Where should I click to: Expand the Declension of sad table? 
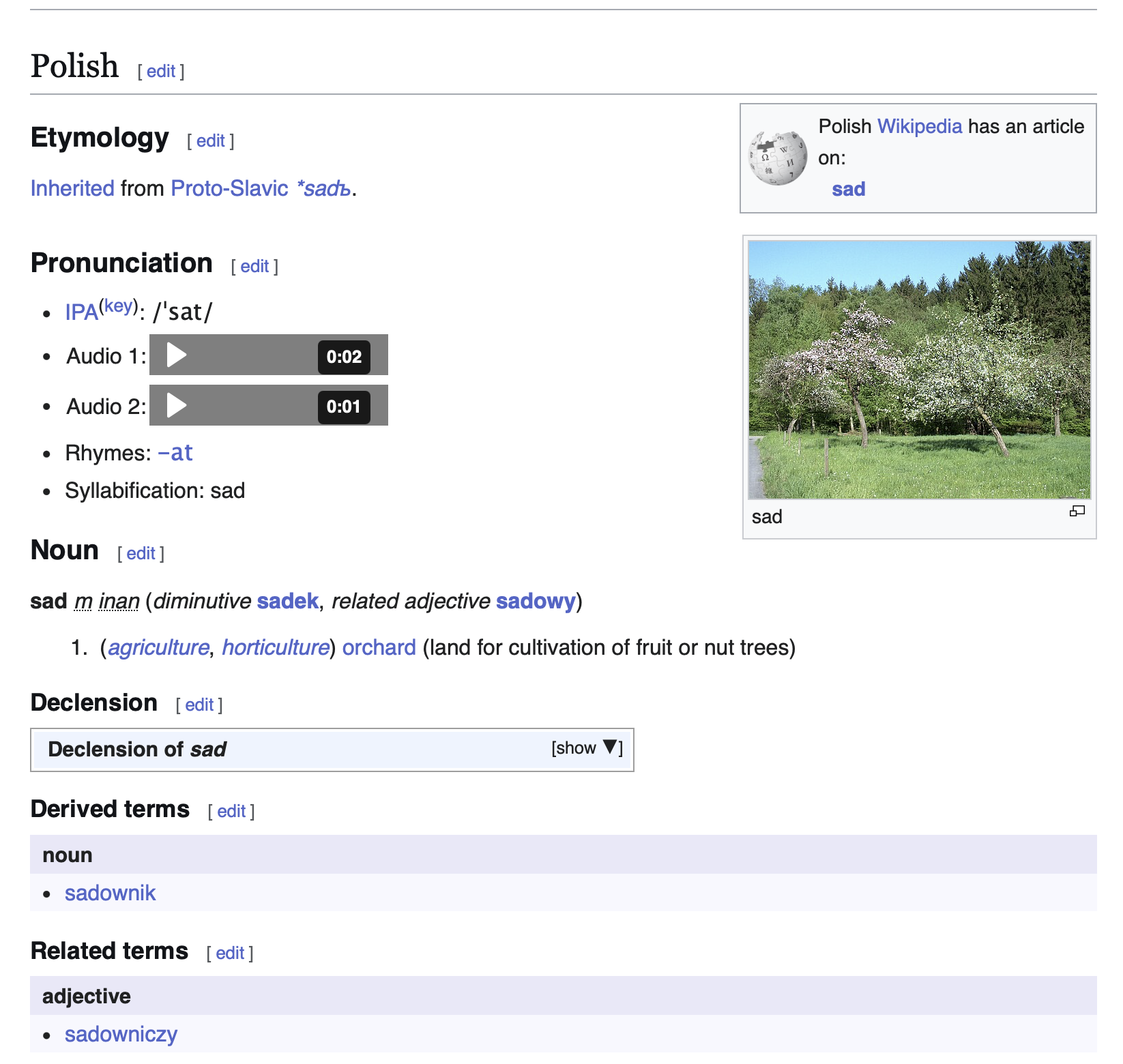(587, 748)
